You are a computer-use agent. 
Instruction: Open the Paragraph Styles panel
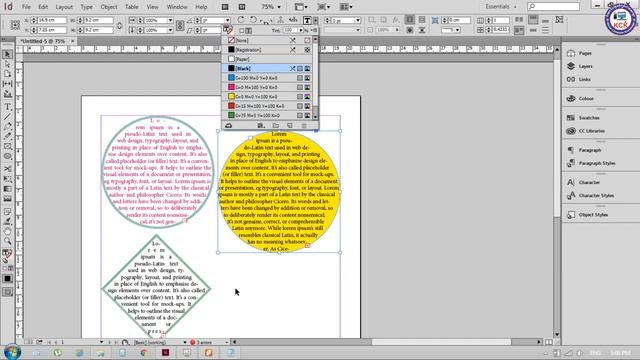(x=597, y=163)
